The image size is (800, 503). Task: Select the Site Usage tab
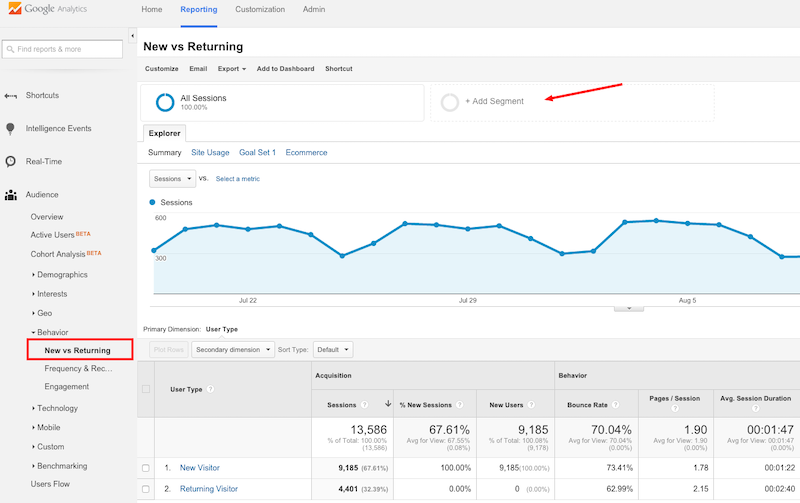210,153
